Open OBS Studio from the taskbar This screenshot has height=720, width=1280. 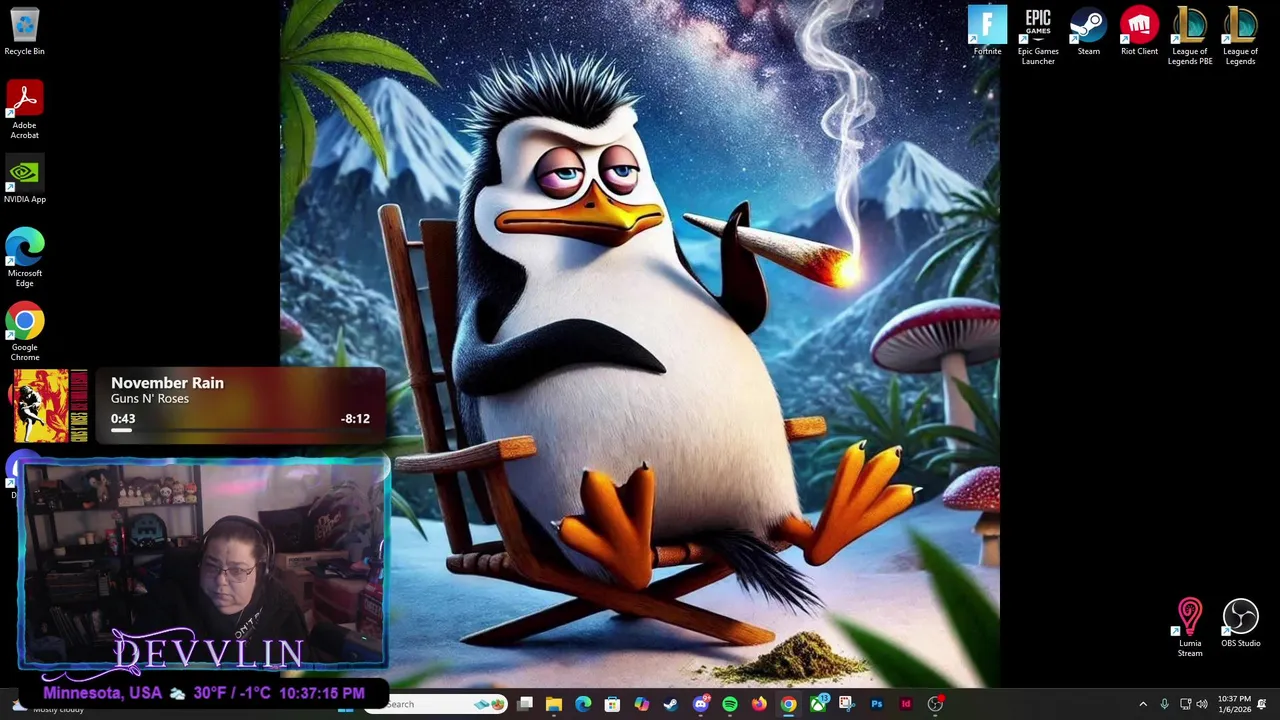935,704
